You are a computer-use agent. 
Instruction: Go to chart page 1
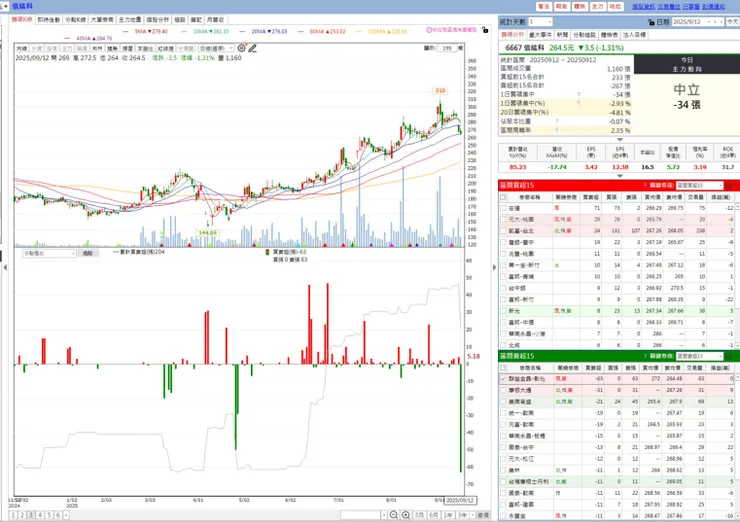[13, 515]
